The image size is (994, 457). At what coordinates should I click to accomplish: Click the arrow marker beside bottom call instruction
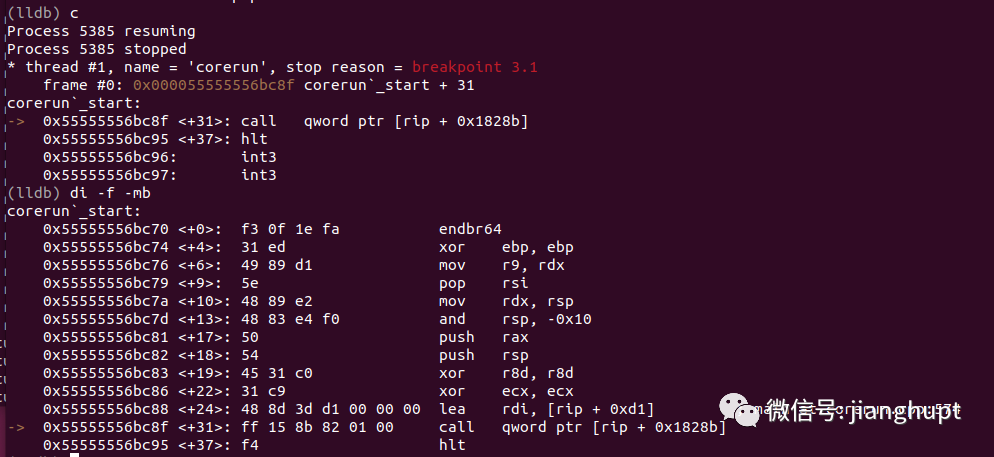click(16, 427)
